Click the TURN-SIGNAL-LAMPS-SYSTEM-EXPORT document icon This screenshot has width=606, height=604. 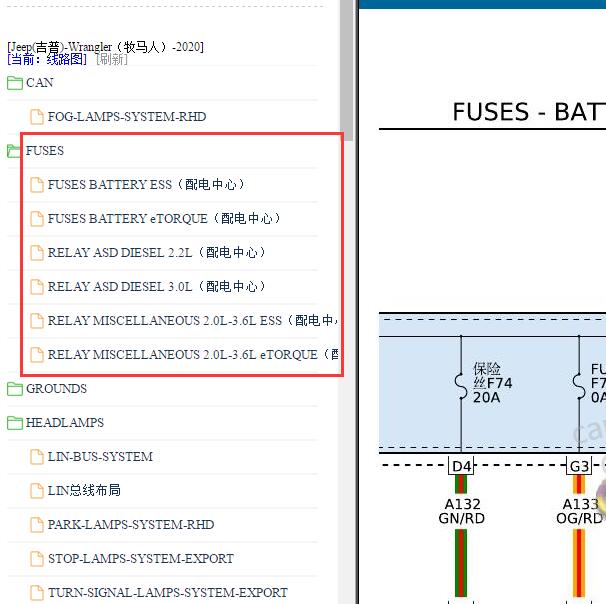point(37,593)
